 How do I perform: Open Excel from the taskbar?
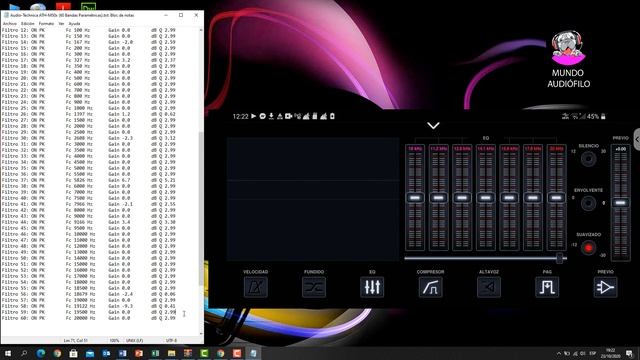[155, 353]
